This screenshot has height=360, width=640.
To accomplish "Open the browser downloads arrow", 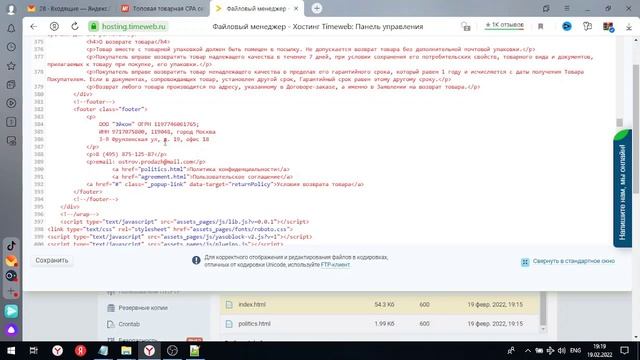I will point(629,27).
